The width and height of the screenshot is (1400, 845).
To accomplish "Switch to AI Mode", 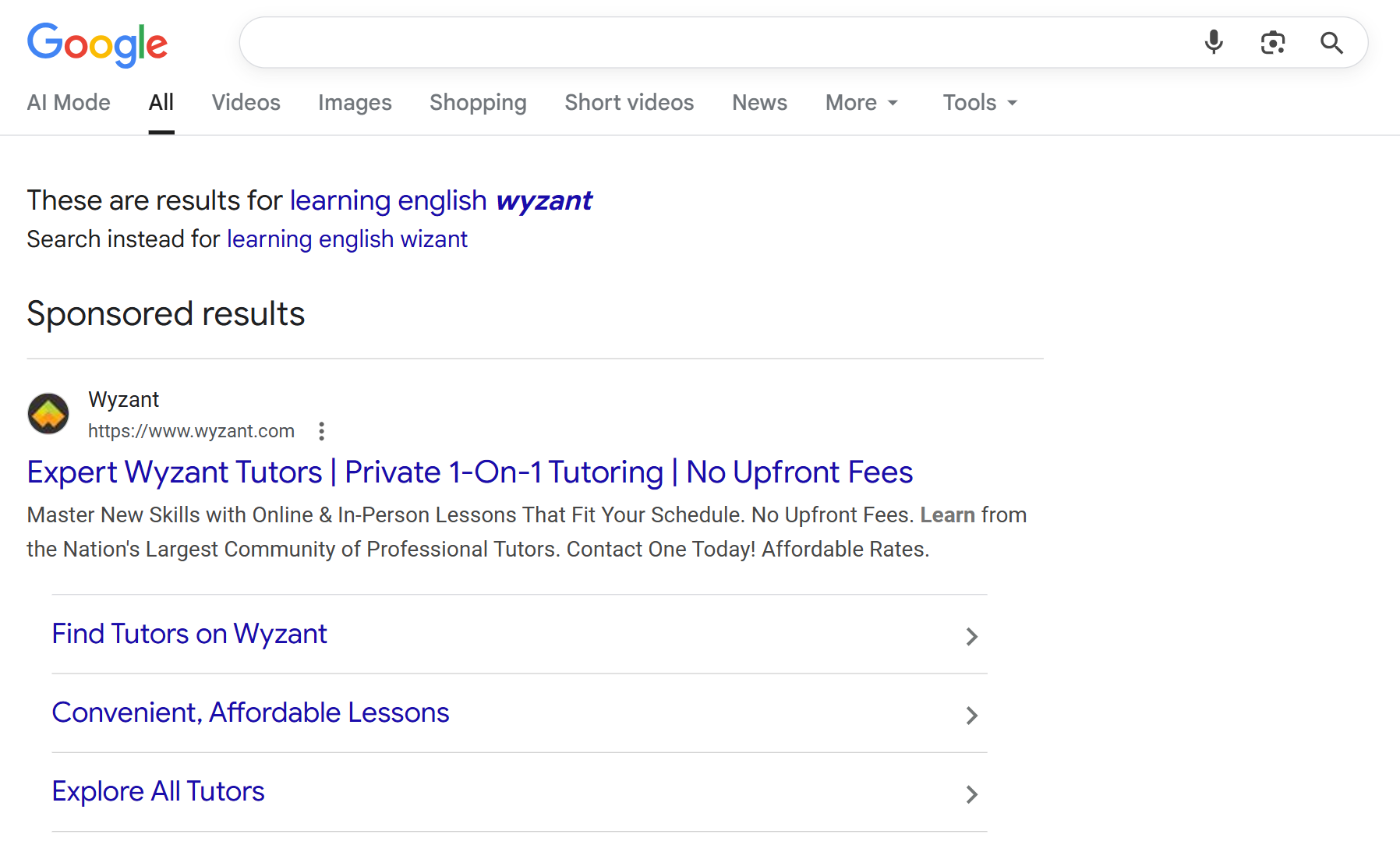I will click(69, 102).
